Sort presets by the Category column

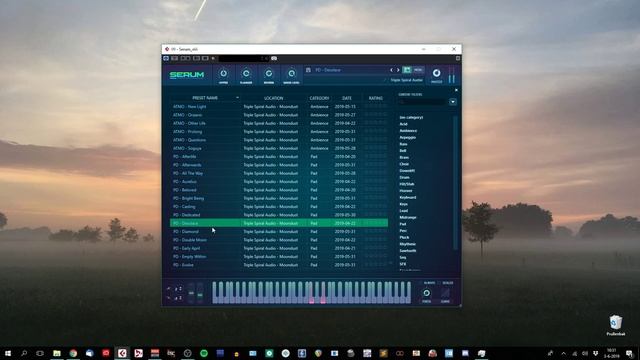click(319, 98)
